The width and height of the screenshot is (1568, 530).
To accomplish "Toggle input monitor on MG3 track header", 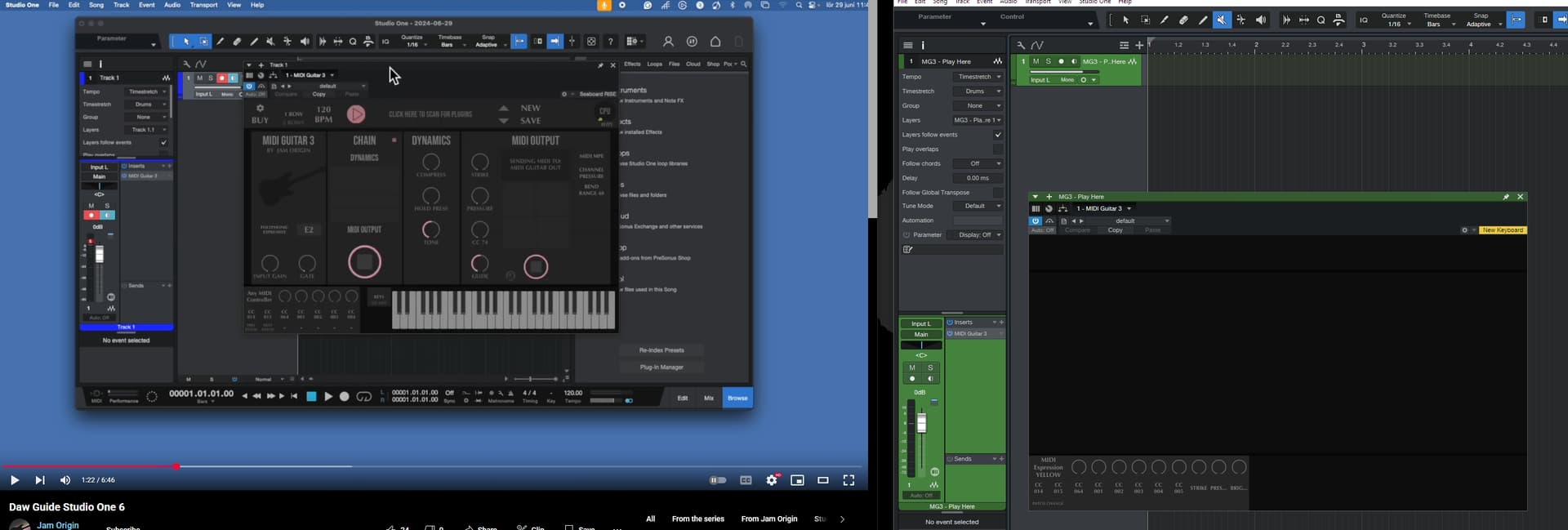I will click(1074, 61).
